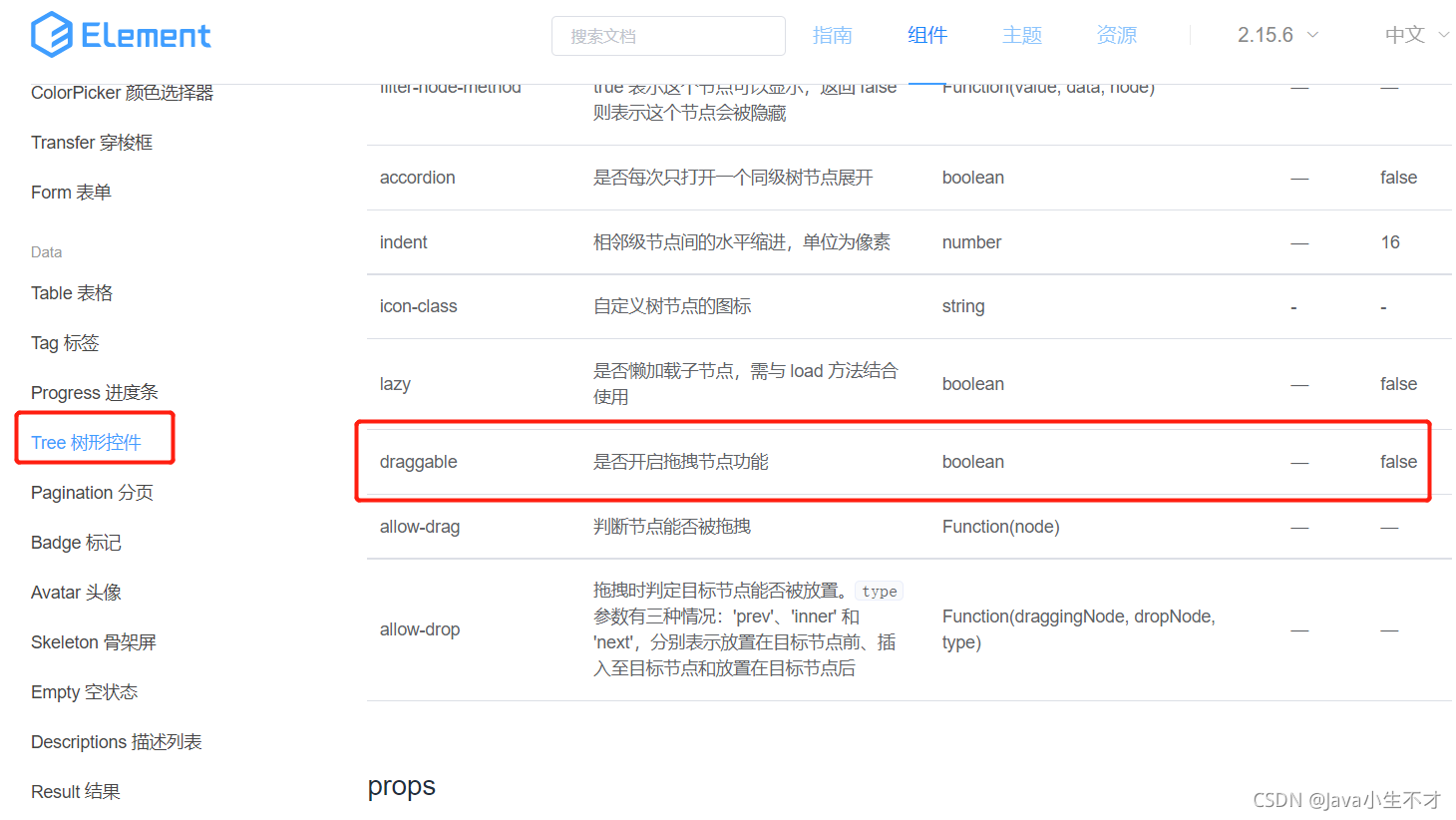Click the default value 16
The image size is (1456, 820).
pos(1390,242)
